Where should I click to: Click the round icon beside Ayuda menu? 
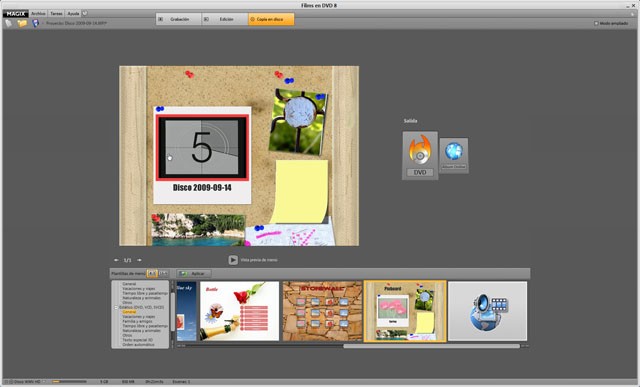85,13
